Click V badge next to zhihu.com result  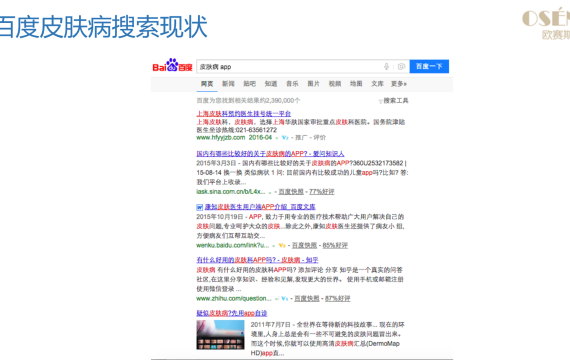tap(285, 299)
